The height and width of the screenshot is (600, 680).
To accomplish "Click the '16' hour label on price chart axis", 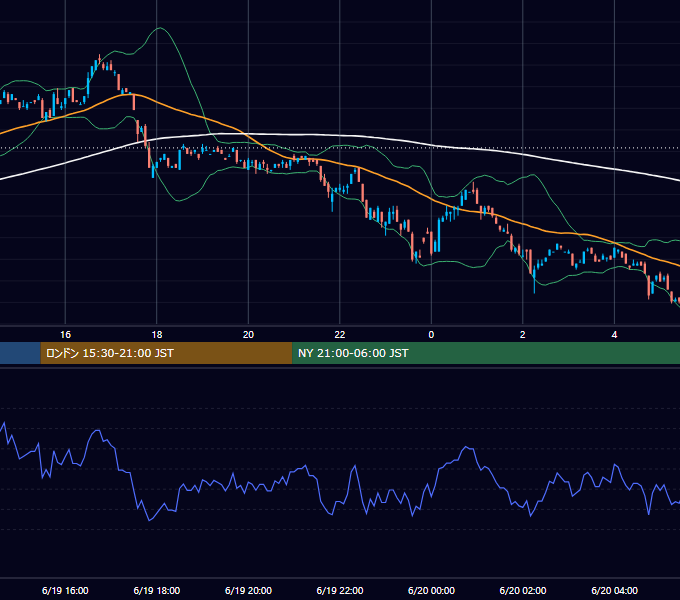I will (65, 335).
